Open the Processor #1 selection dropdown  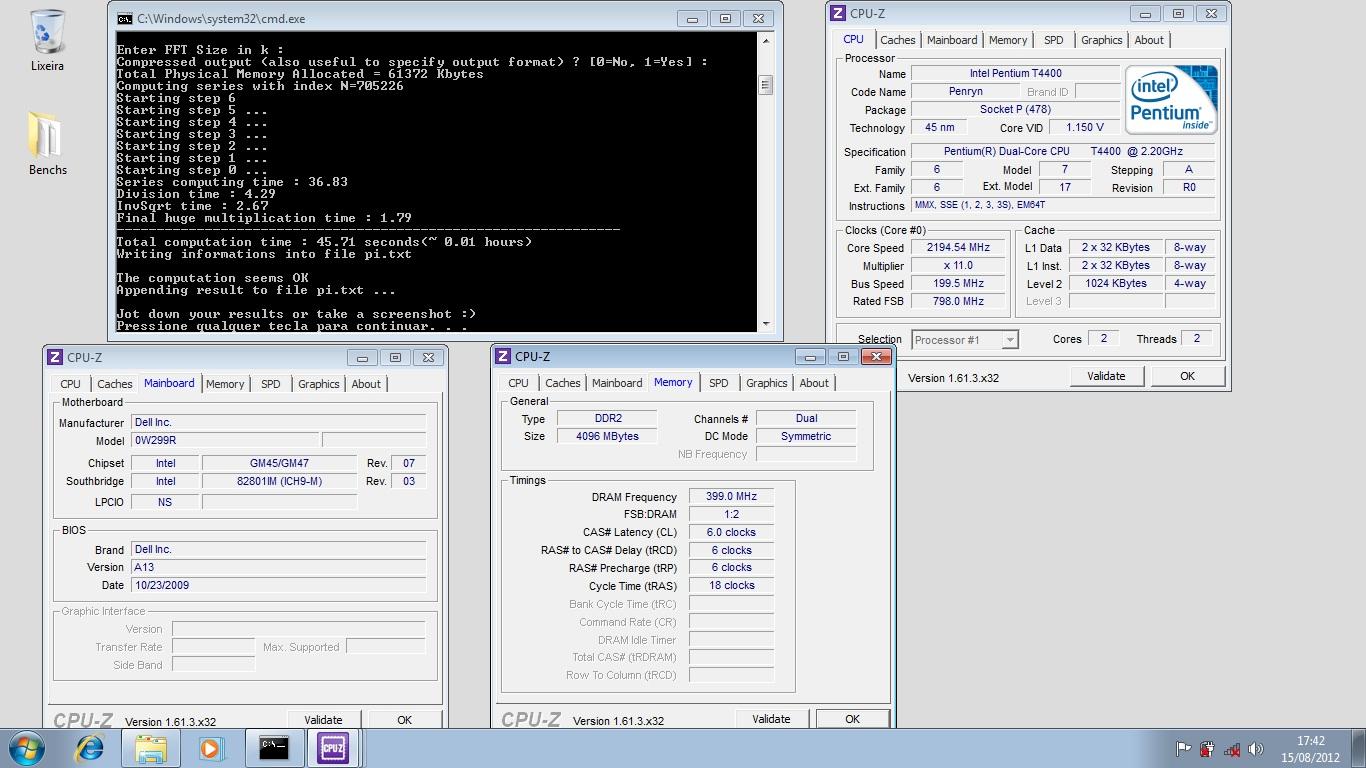[x=965, y=340]
